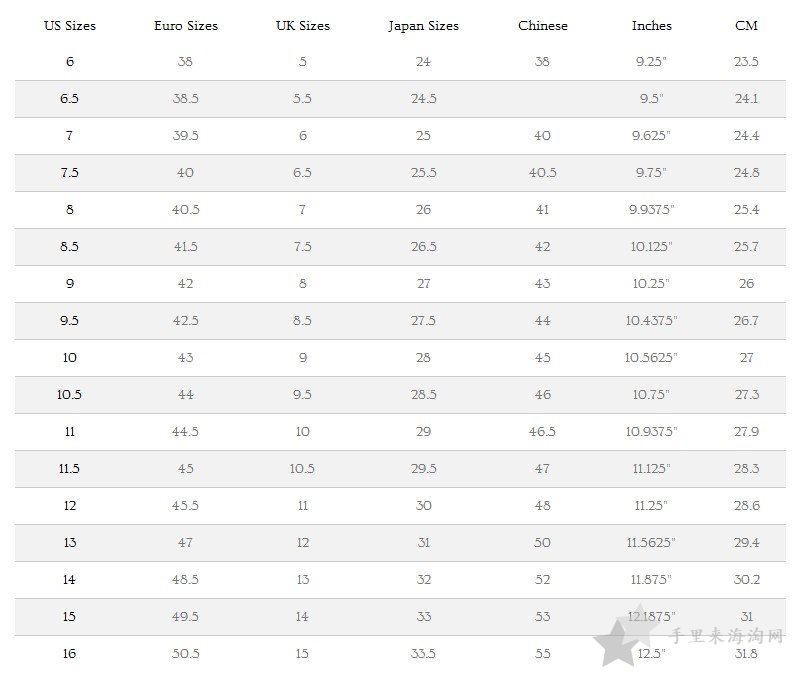Screen dimensions: 796x682
Task: Click the Euro size 39.5 cell
Action: point(185,136)
